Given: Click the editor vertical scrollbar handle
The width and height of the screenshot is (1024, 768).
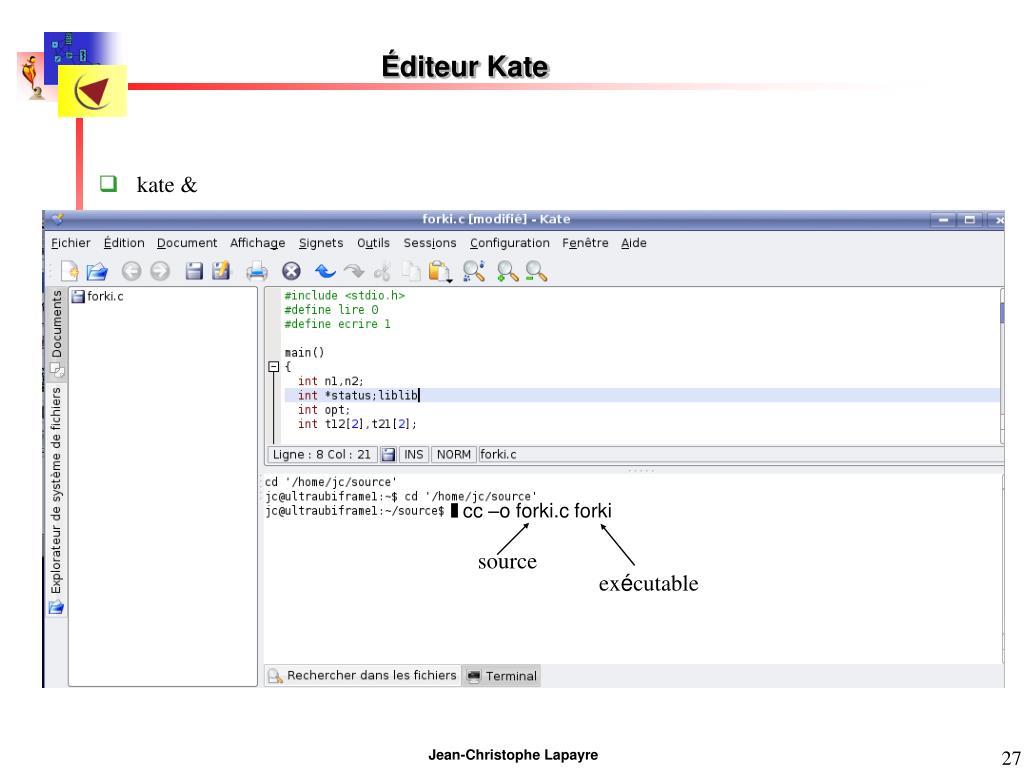Looking at the screenshot, I should point(1002,312).
